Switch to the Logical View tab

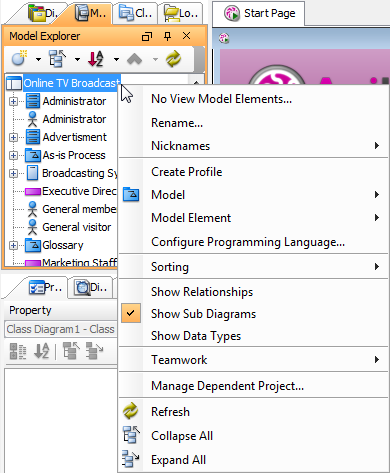[x=180, y=13]
